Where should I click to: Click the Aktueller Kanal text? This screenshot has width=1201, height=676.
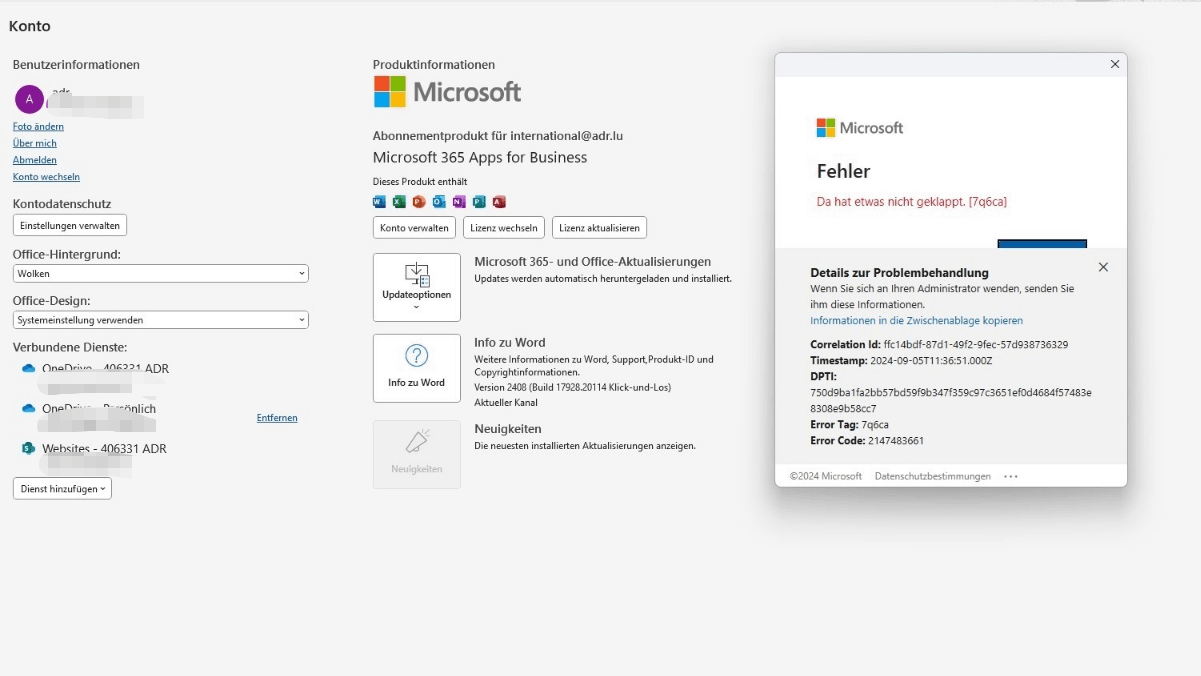point(506,403)
